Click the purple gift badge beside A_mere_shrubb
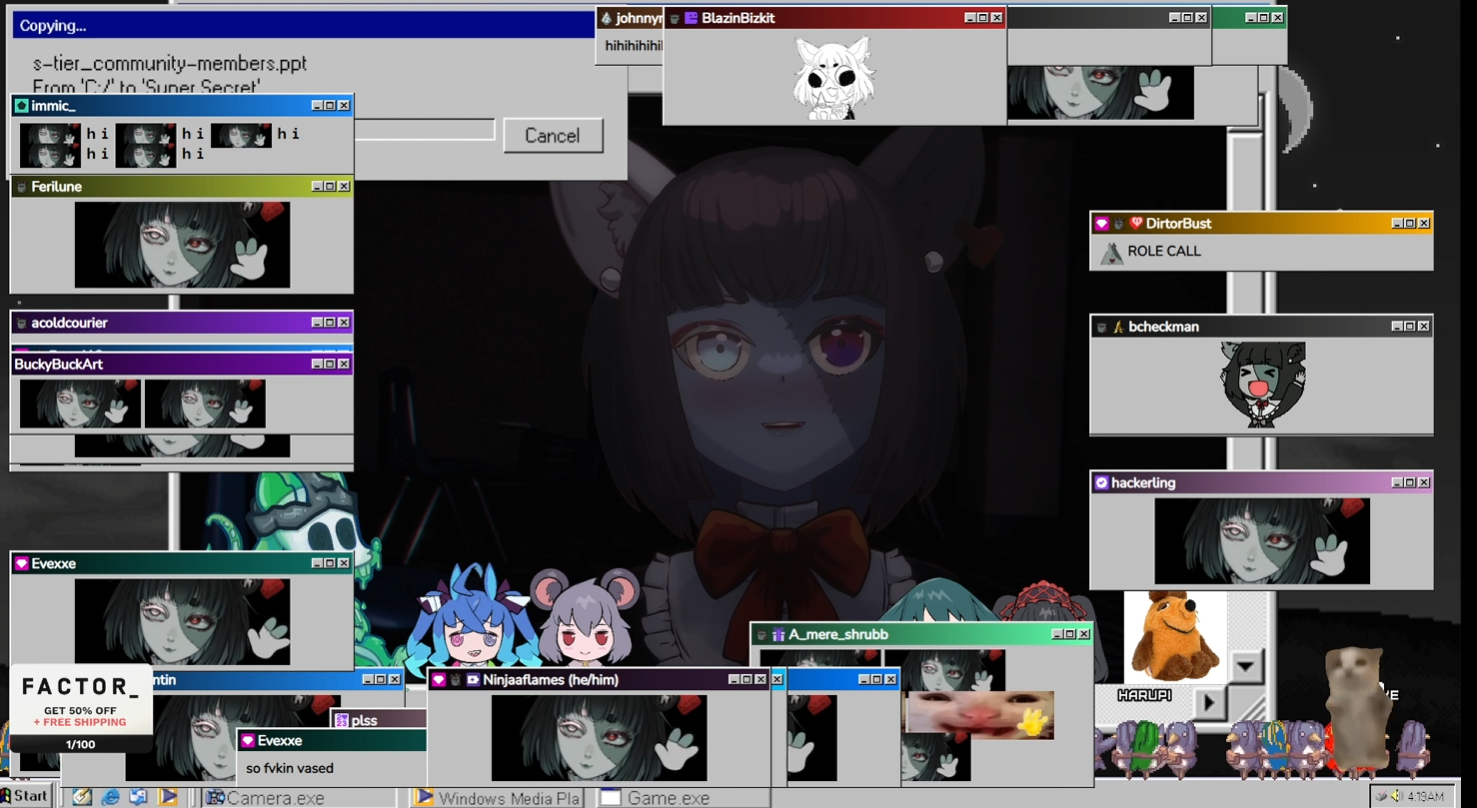The width and height of the screenshot is (1477, 808). pyautogui.click(x=778, y=635)
